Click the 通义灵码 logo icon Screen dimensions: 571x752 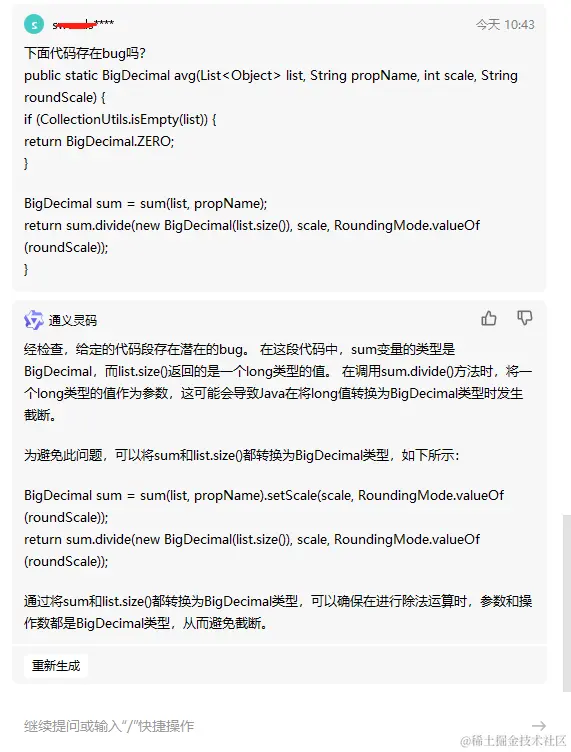[34, 320]
